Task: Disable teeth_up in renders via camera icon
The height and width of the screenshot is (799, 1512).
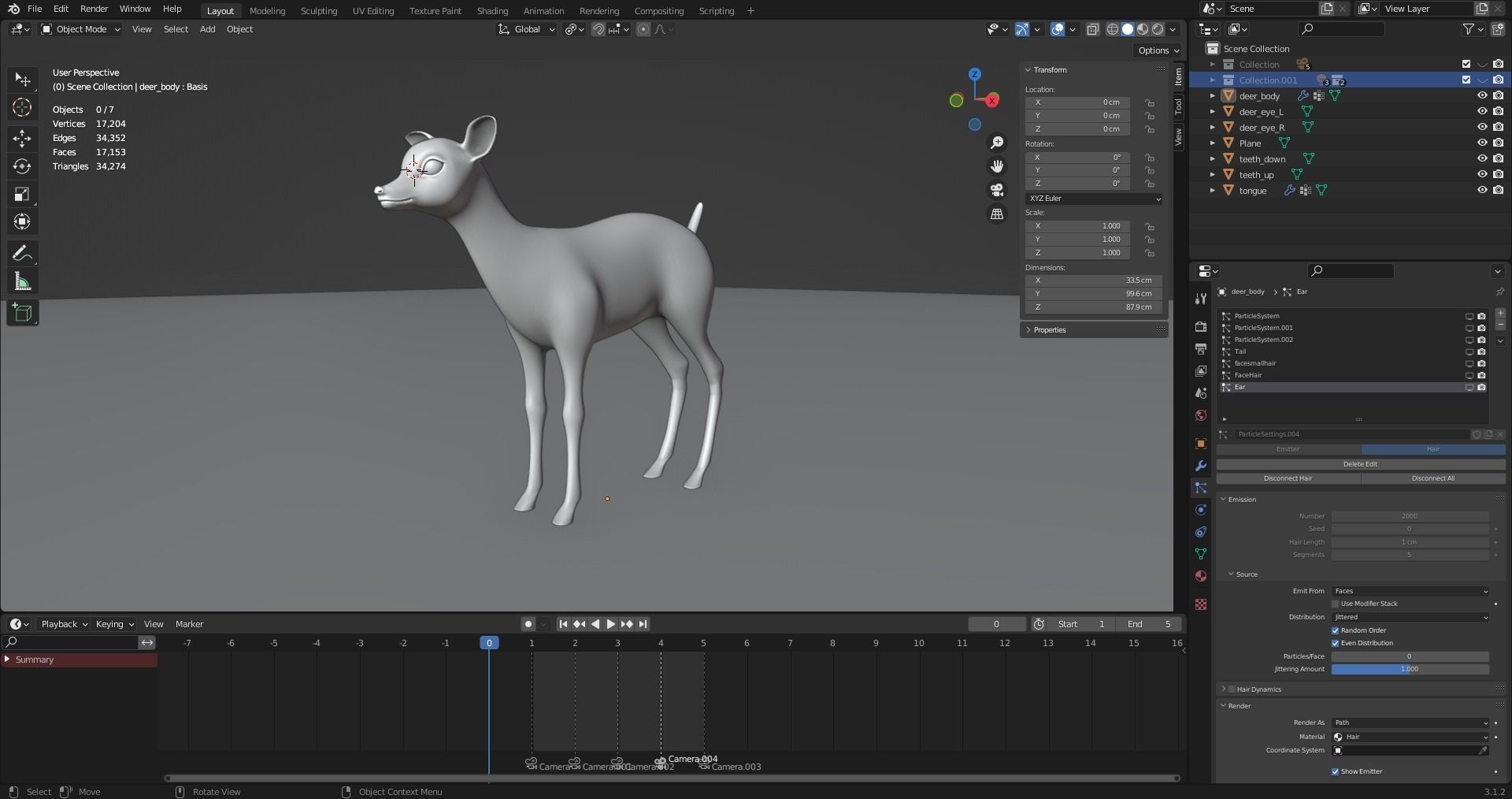Action: (x=1498, y=174)
